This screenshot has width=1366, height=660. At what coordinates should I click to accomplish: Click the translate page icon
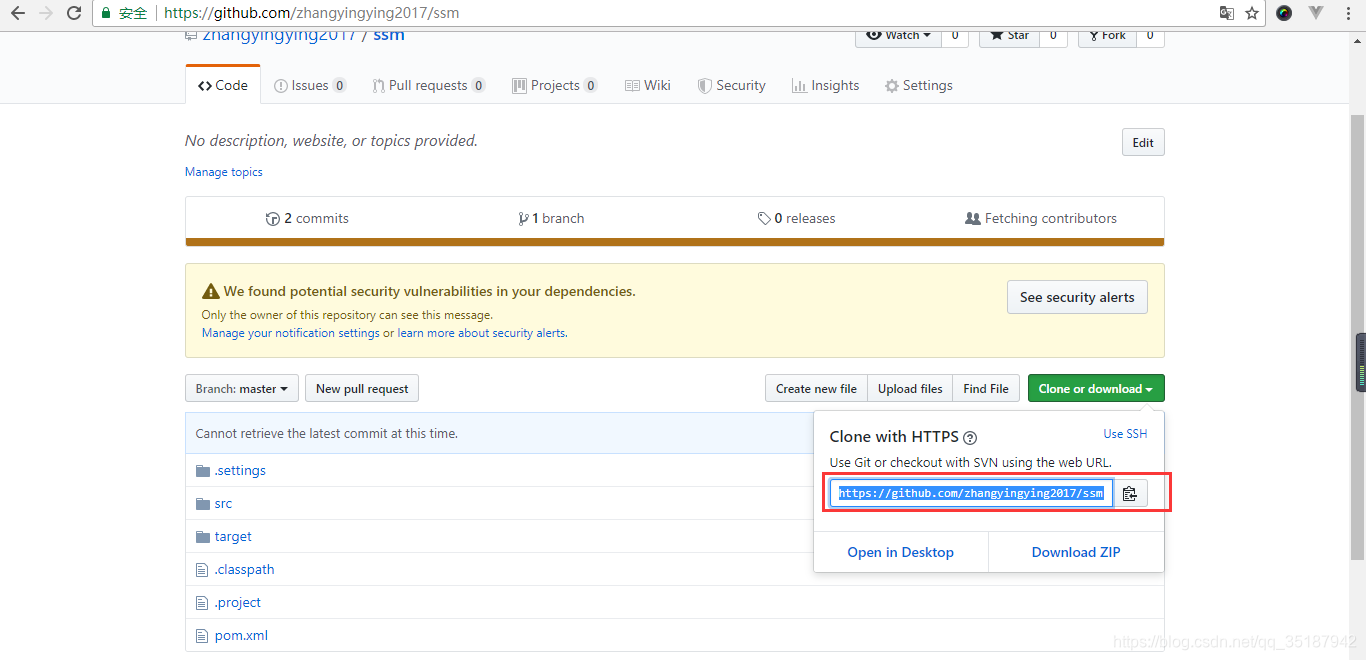[1227, 13]
